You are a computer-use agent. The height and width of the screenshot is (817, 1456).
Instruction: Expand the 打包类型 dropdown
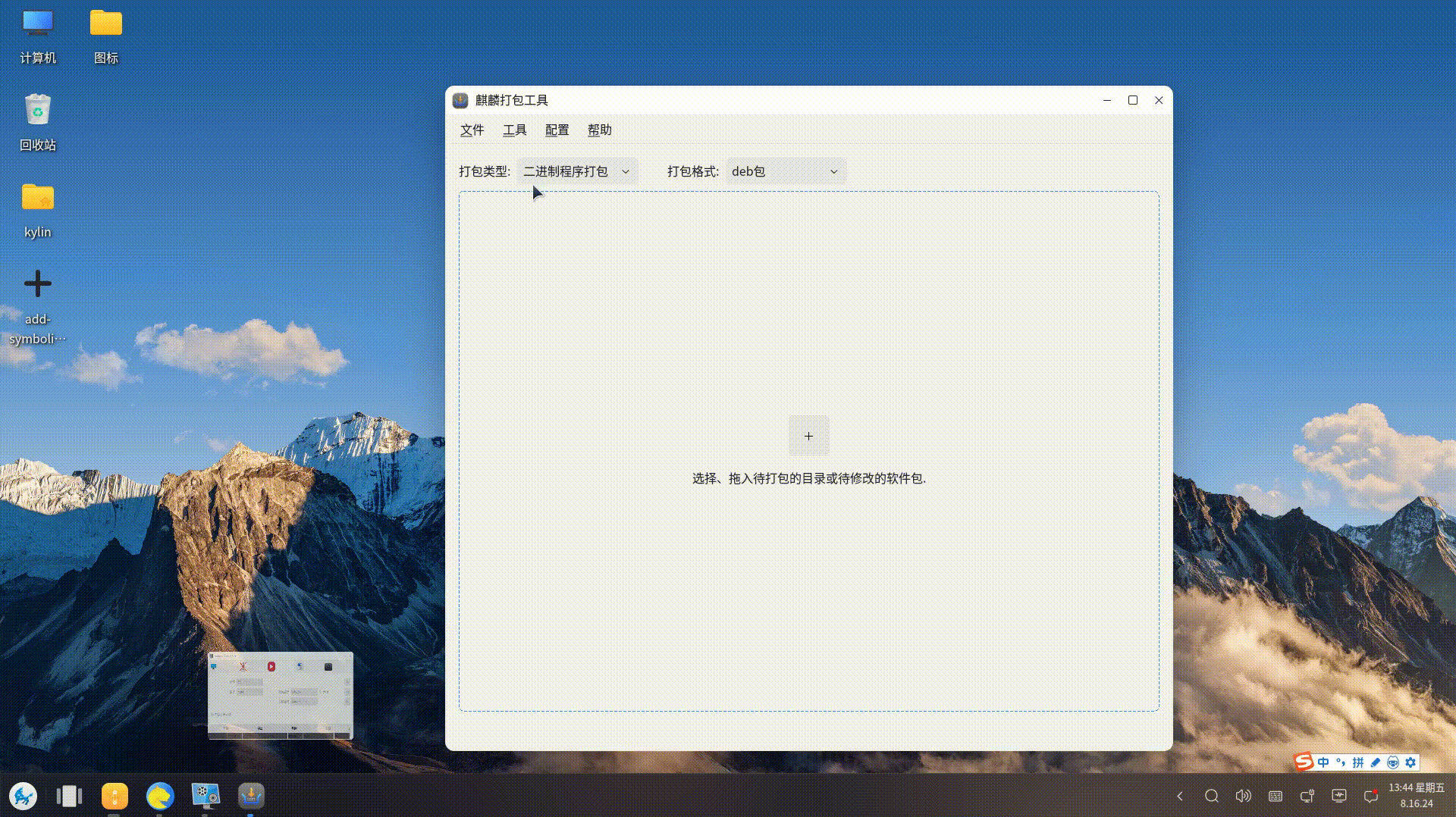576,172
